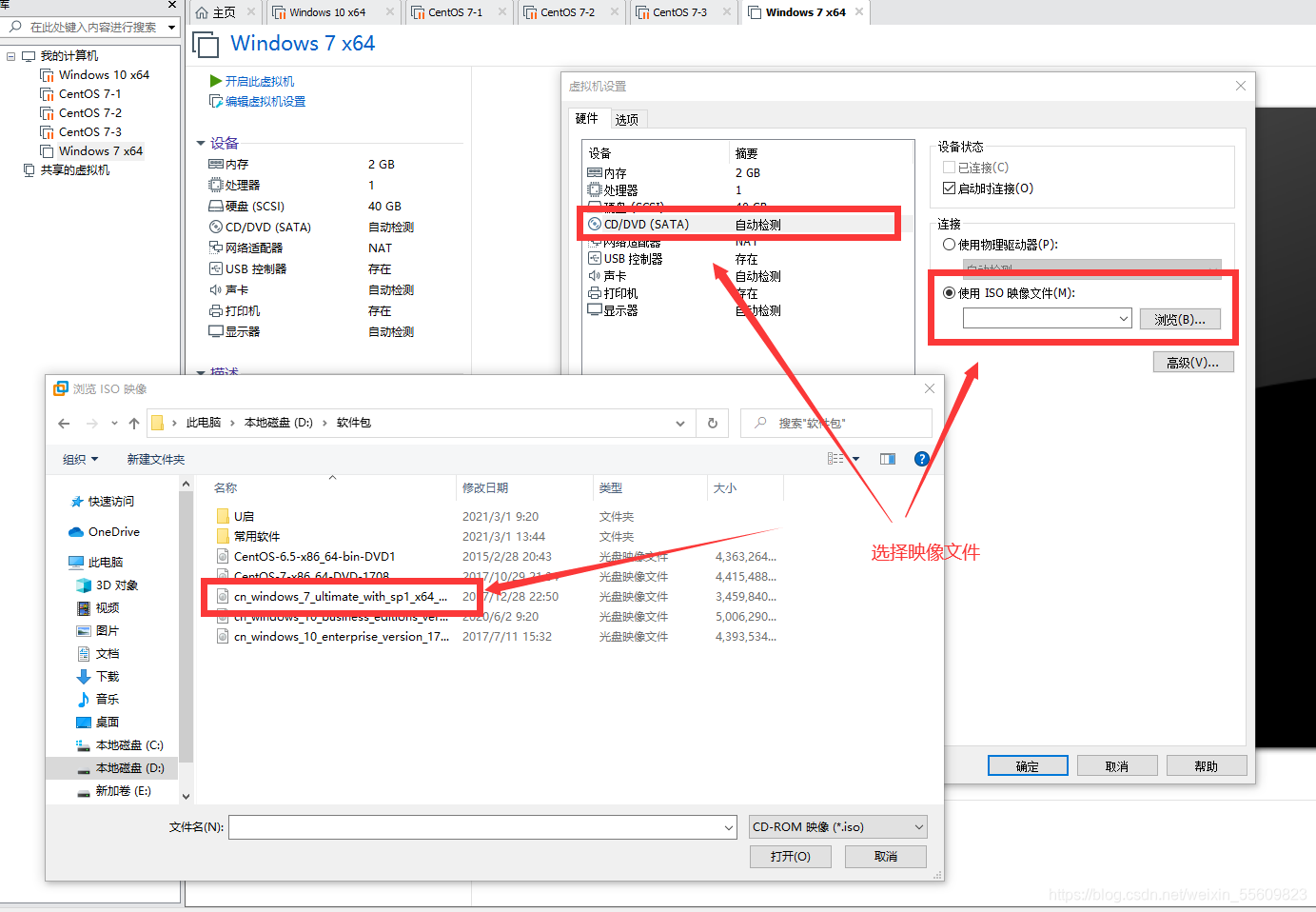
Task: Toggle the 启动时连接(O) checkbox
Action: coord(949,188)
